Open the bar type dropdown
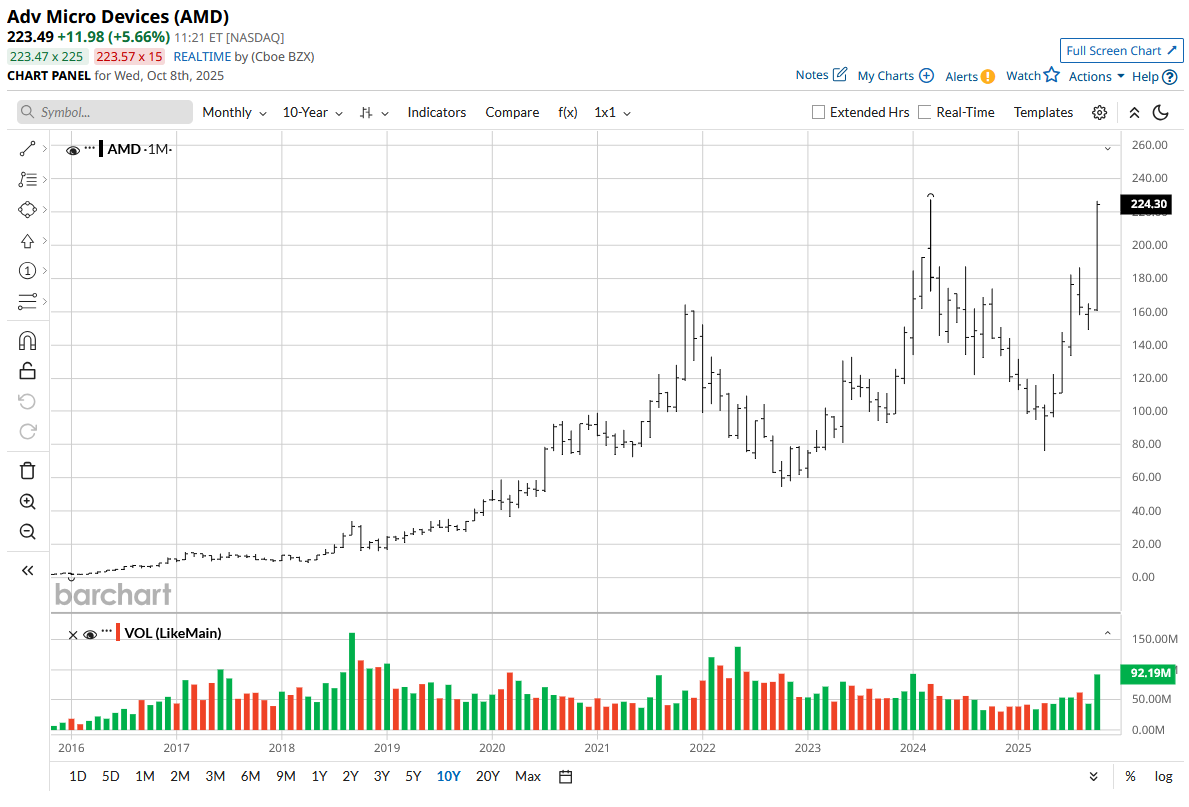This screenshot has height=807, width=1189. 375,112
